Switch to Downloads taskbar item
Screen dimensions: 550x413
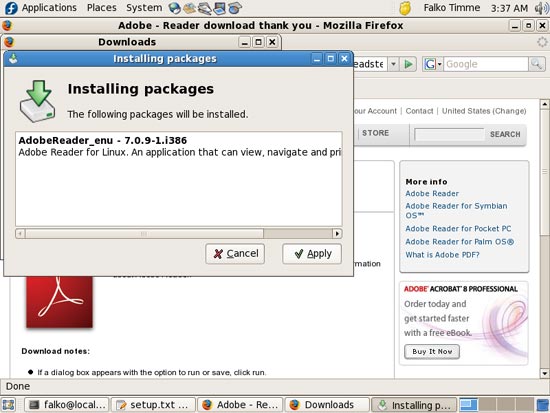[327, 405]
